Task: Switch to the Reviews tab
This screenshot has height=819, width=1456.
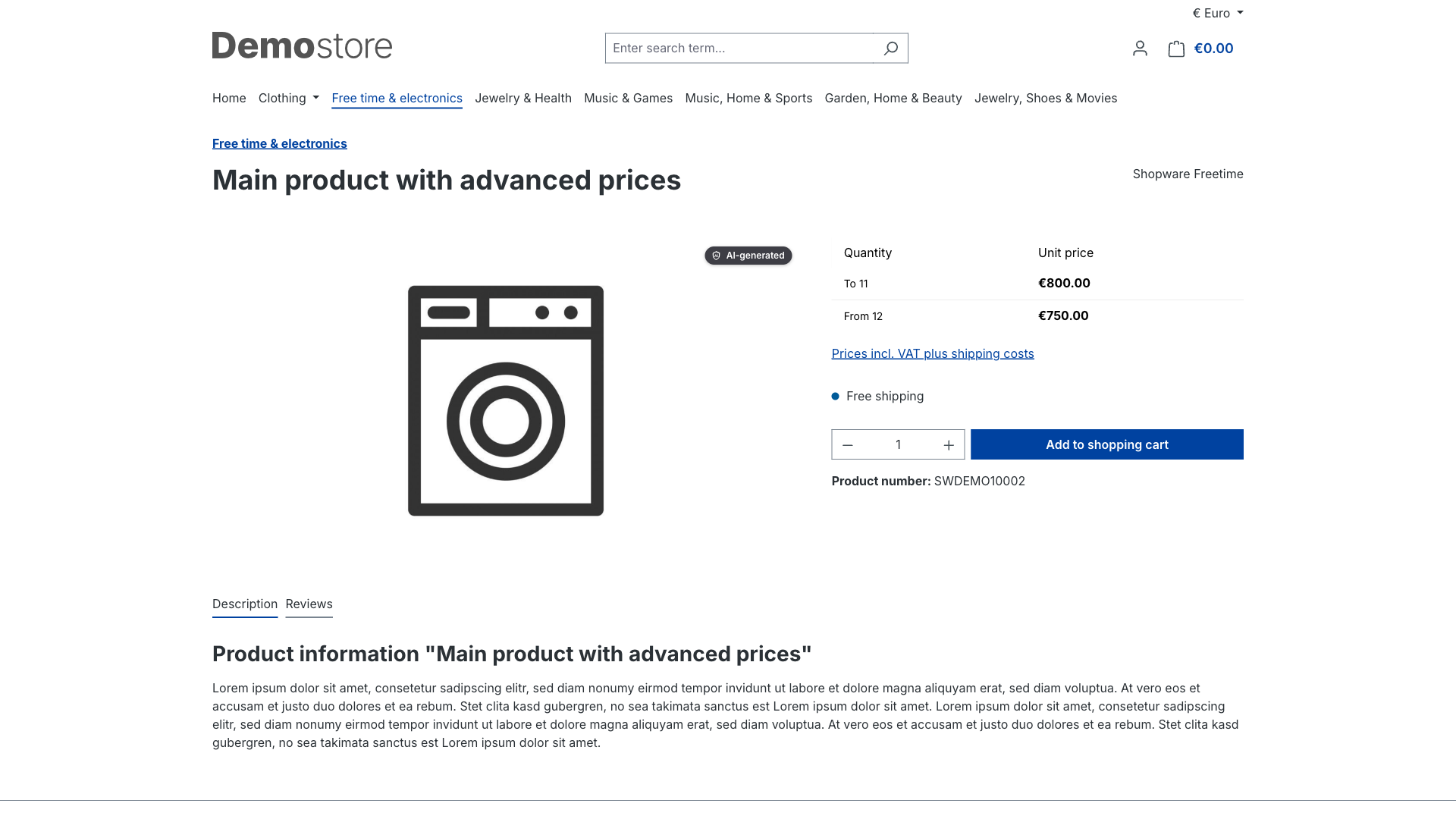Action: click(309, 604)
